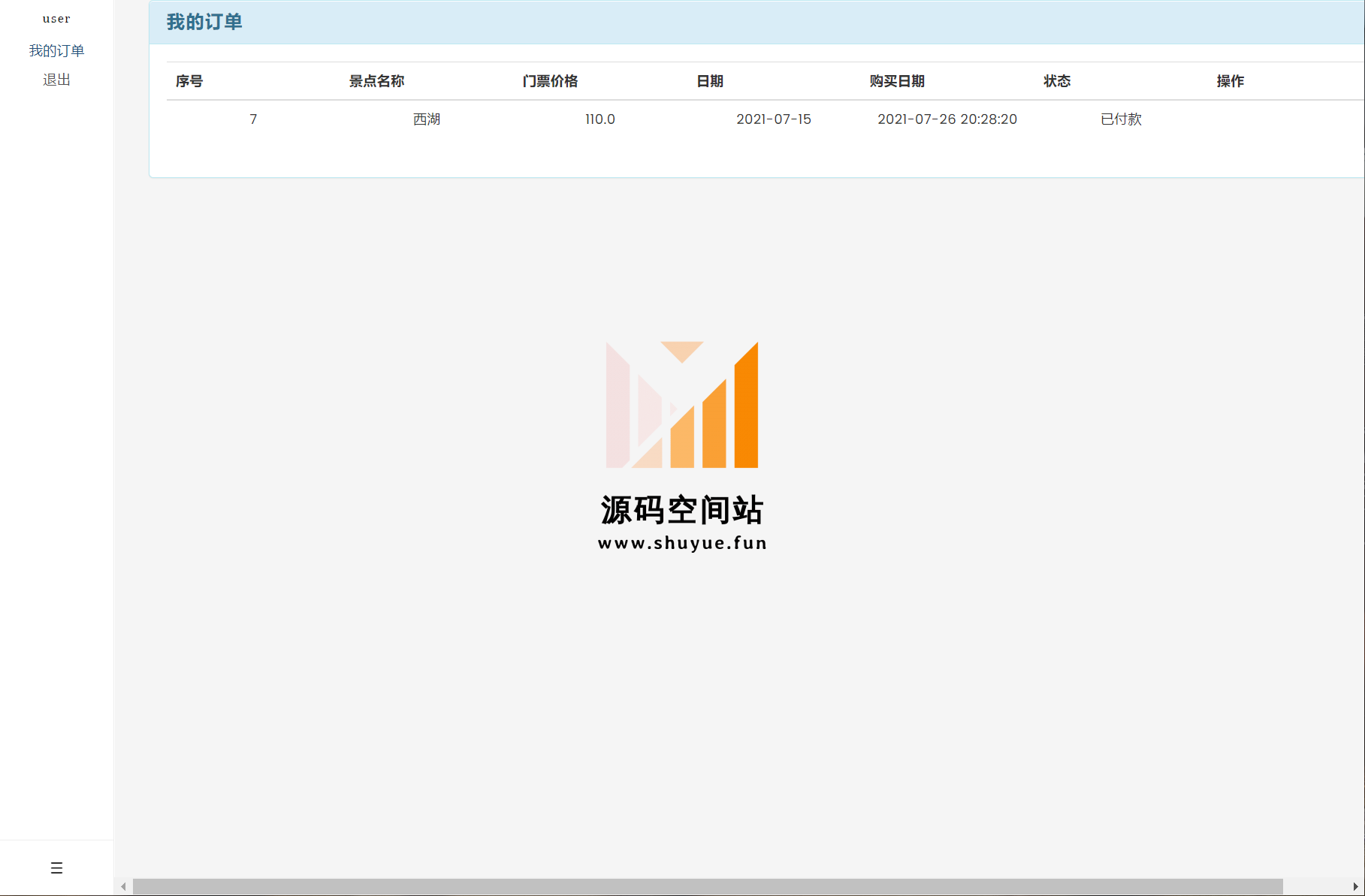
Task: Select the date 2021-07-15 cell
Action: [774, 119]
